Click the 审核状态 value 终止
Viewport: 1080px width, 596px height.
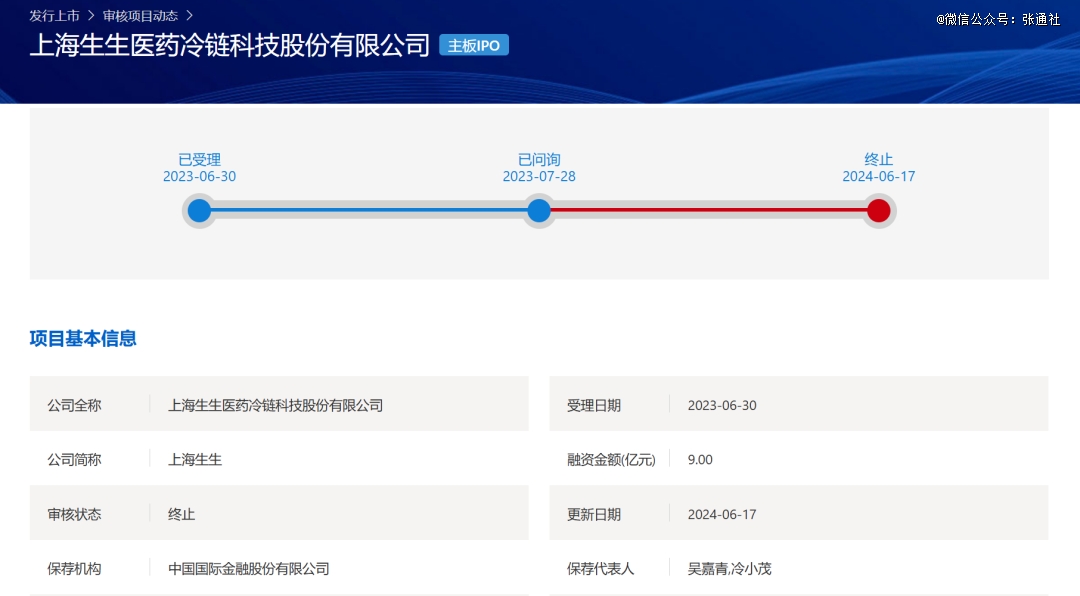click(x=181, y=514)
